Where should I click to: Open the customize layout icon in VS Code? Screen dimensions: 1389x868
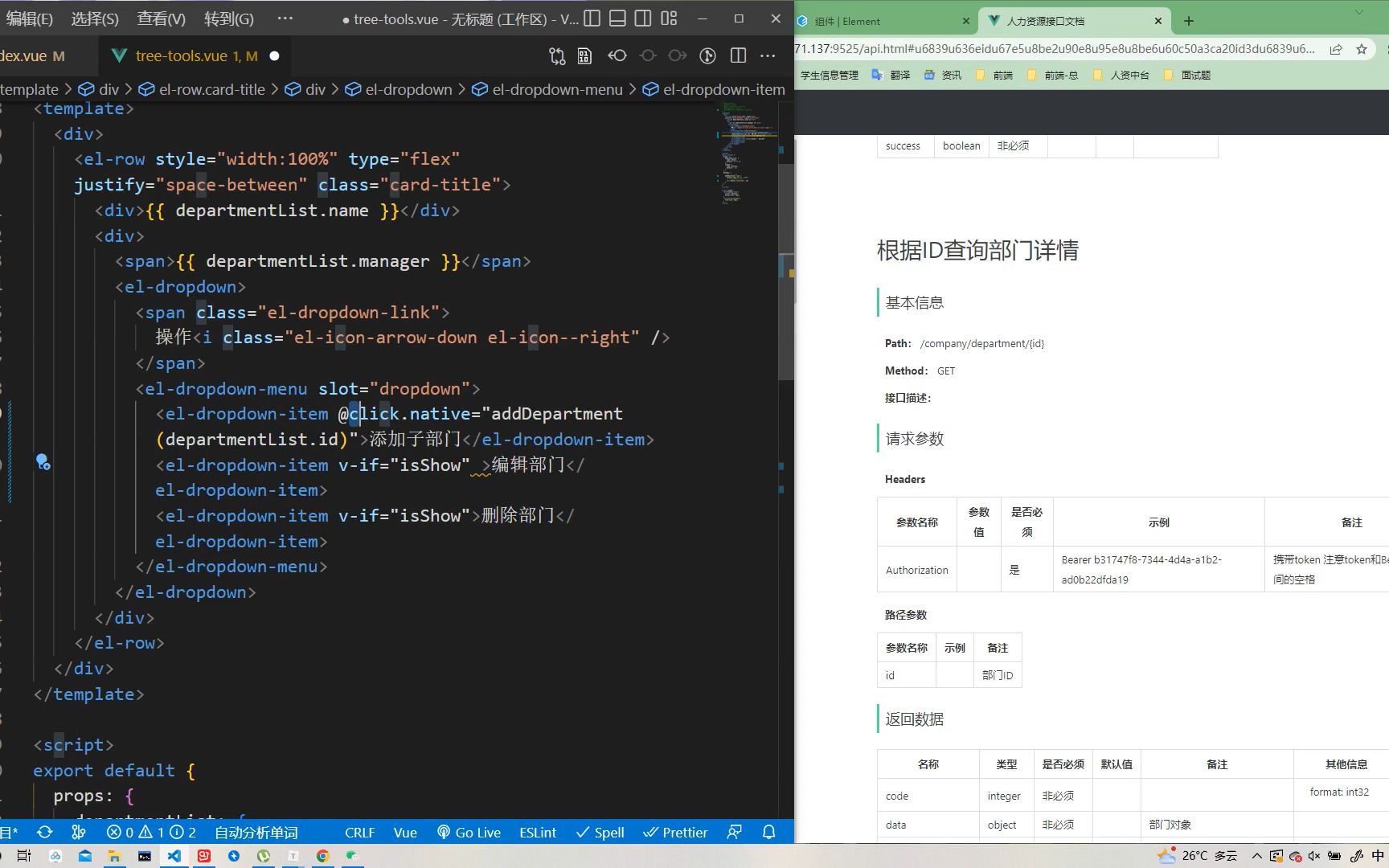pos(669,18)
